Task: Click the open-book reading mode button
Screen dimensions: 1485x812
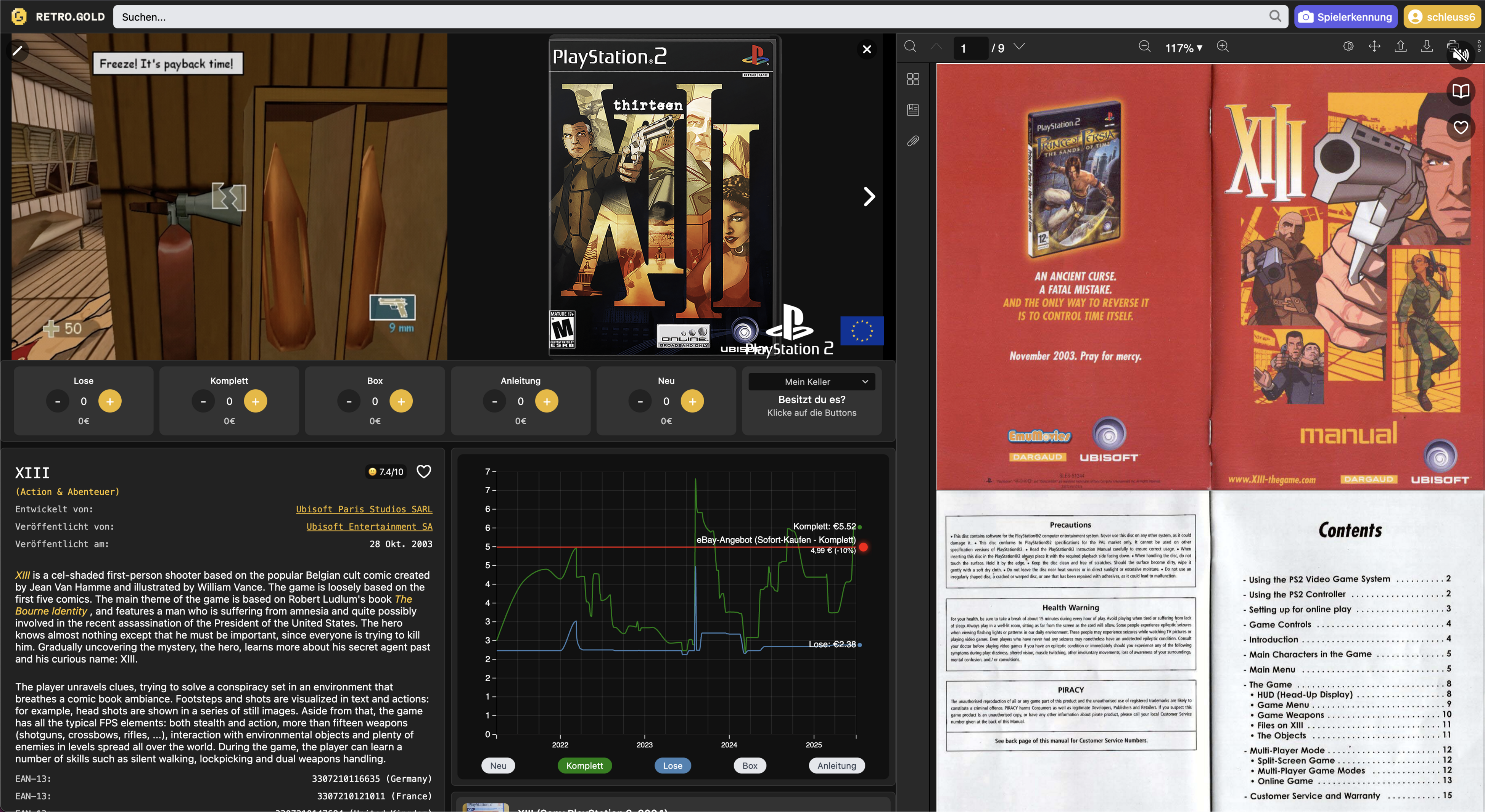Action: click(x=1460, y=91)
